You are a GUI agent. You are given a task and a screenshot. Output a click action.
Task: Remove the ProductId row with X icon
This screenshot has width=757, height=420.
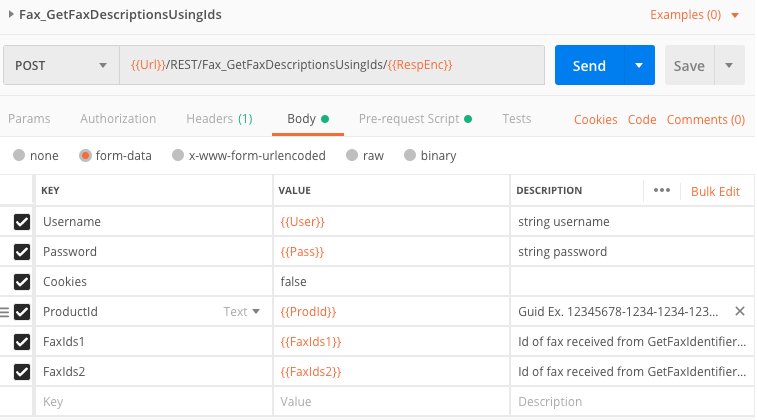[x=740, y=312]
